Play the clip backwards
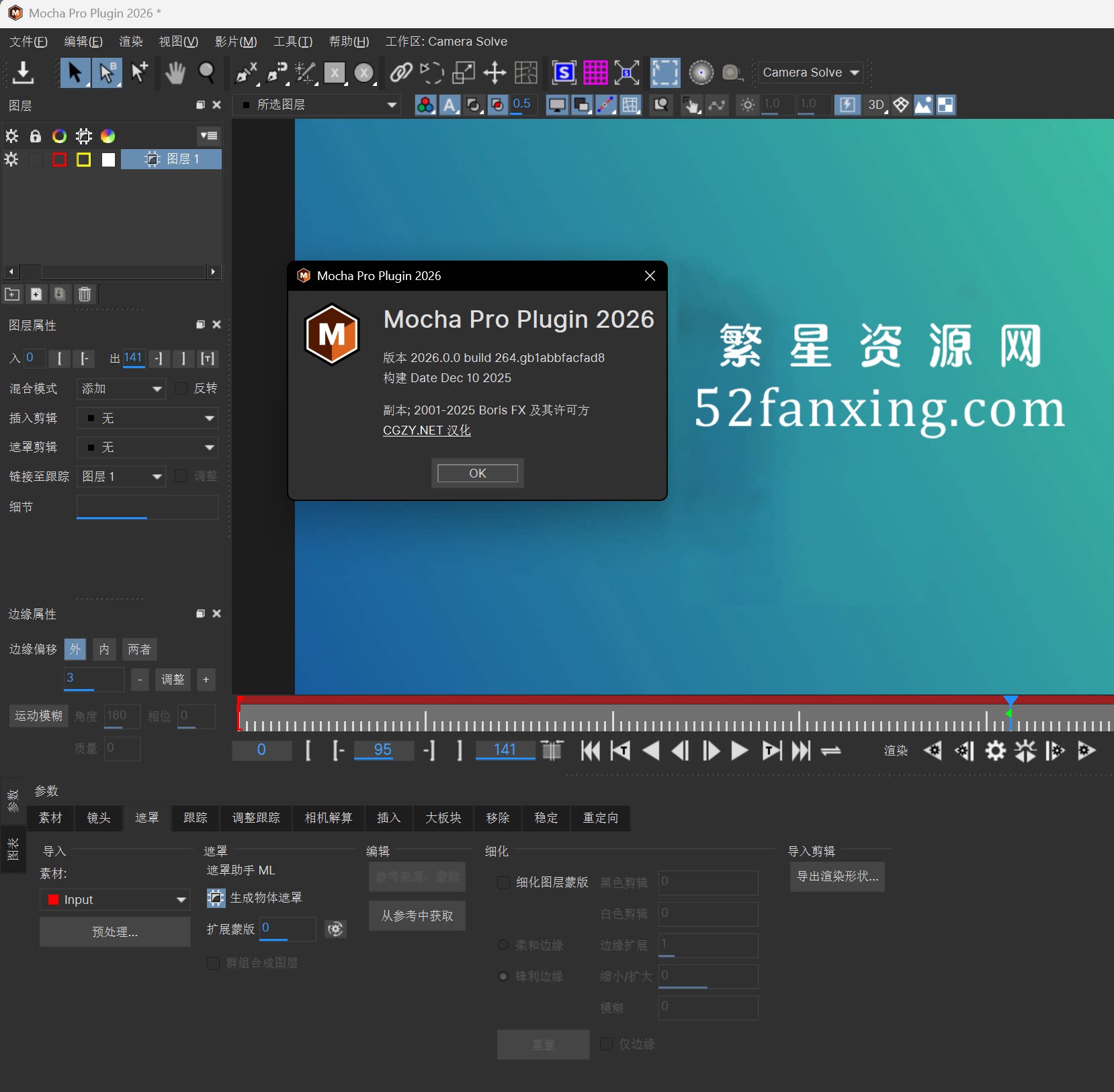The height and width of the screenshot is (1092, 1114). 650,751
